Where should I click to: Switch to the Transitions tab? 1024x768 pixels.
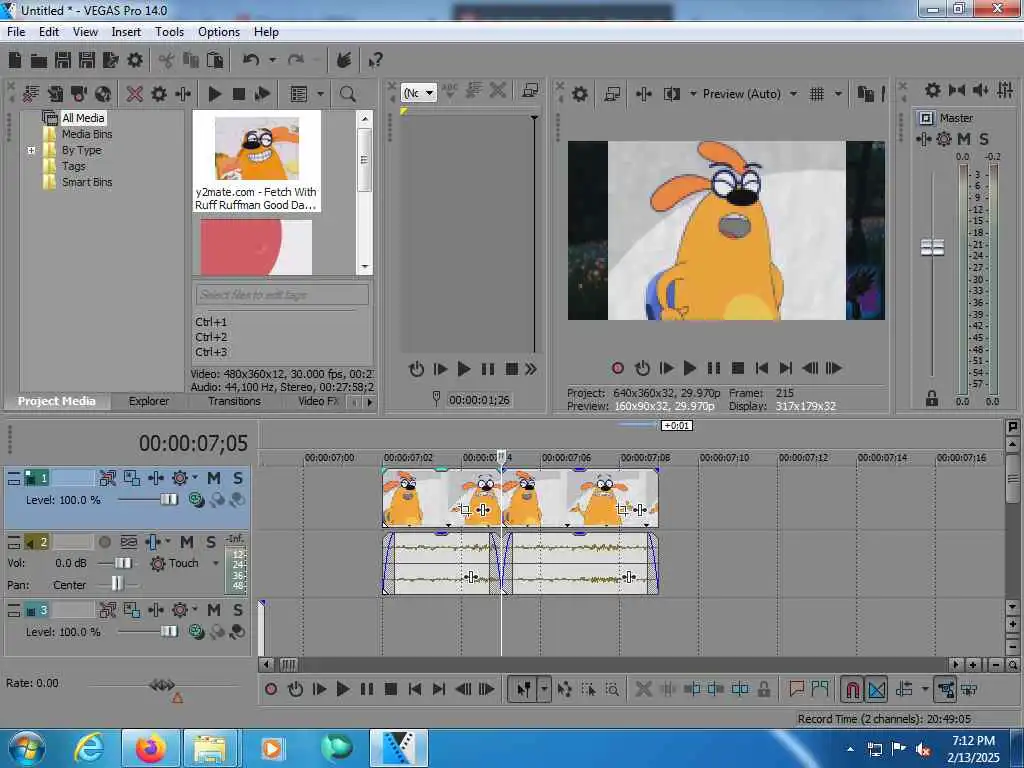[234, 401]
